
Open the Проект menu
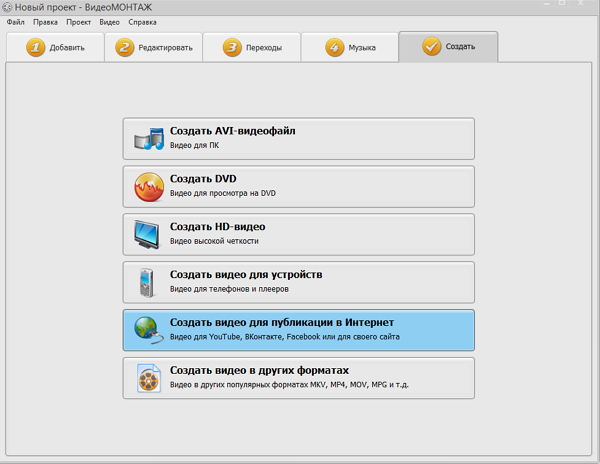78,22
